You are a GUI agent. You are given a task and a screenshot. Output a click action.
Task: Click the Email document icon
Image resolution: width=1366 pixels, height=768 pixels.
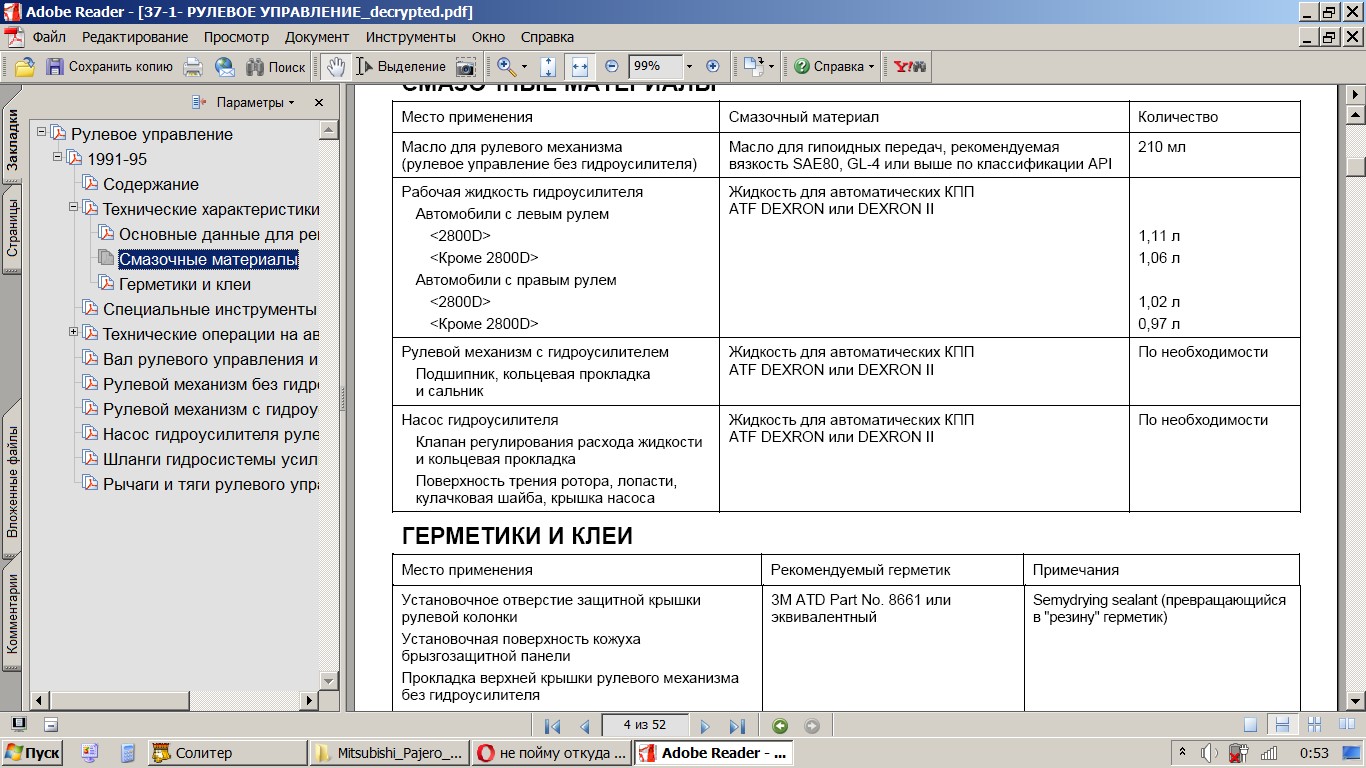point(225,67)
